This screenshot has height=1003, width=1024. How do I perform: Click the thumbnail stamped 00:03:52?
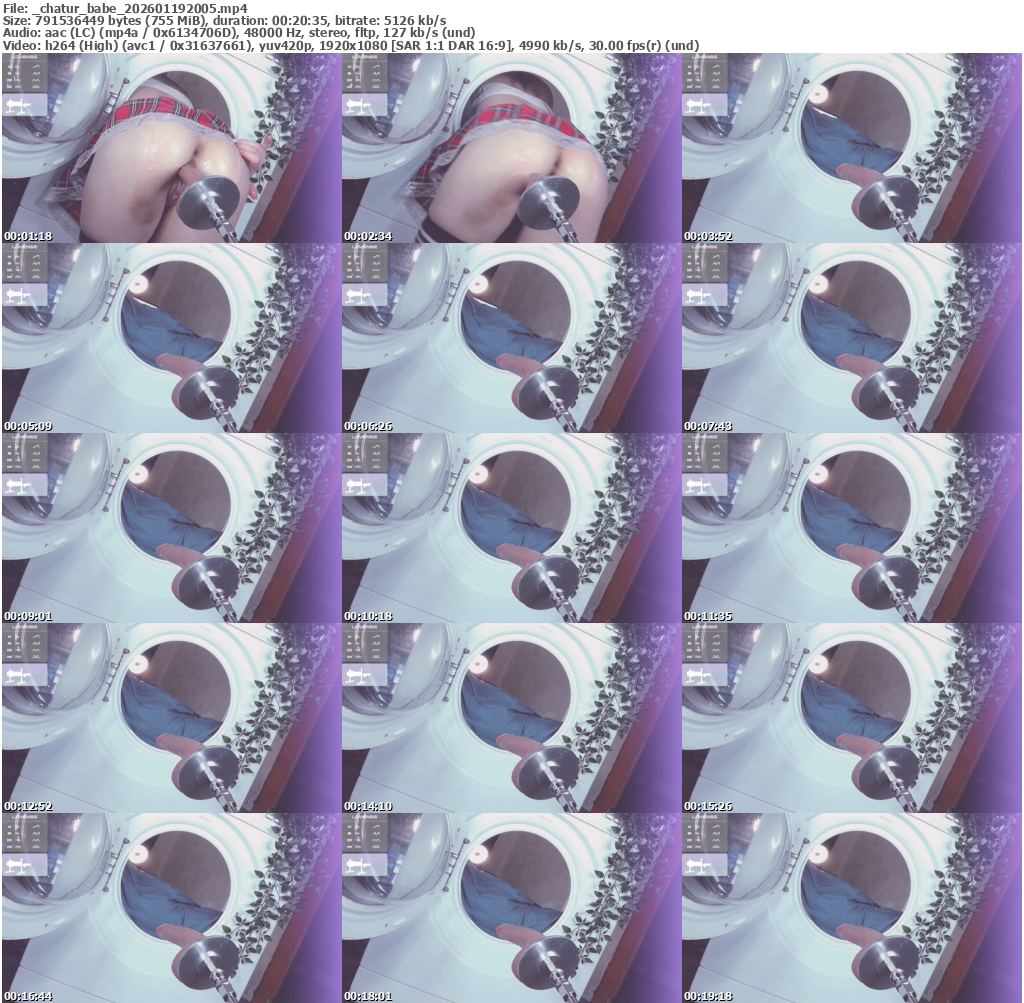tap(851, 148)
